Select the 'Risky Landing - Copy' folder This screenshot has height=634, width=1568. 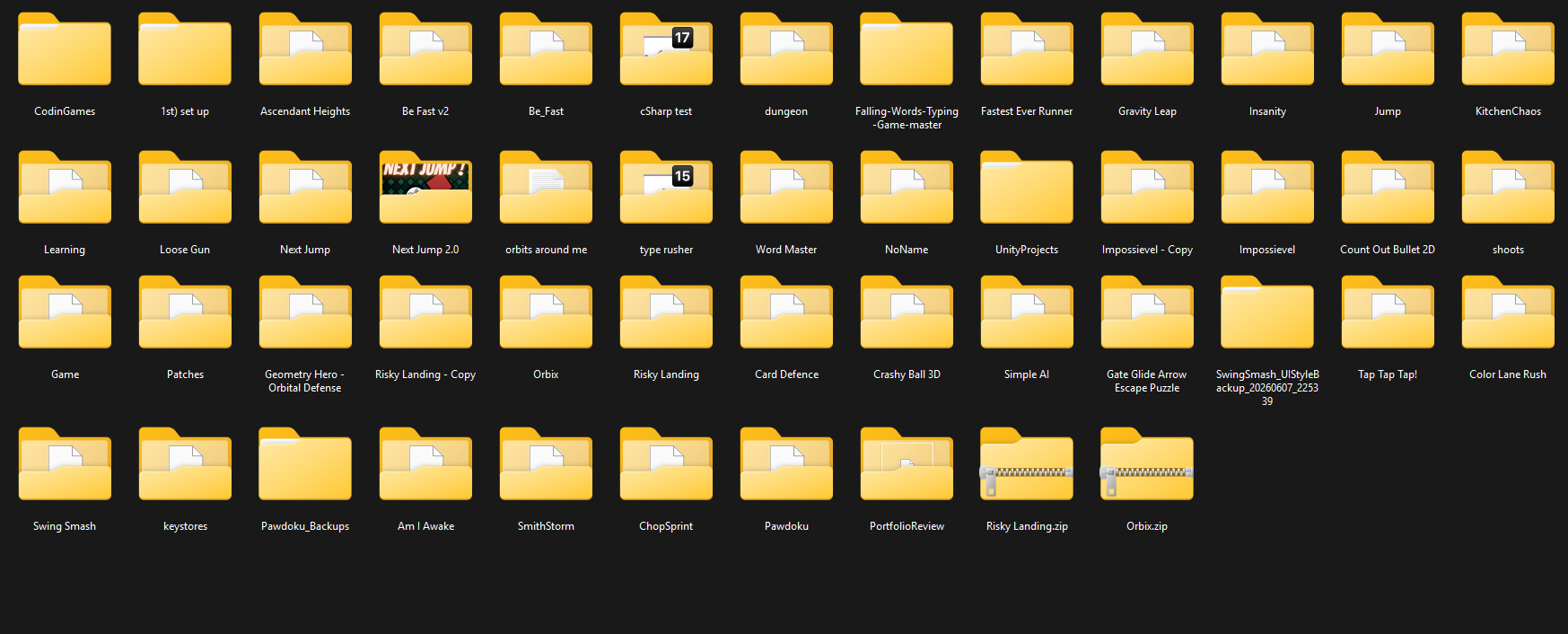(x=425, y=313)
